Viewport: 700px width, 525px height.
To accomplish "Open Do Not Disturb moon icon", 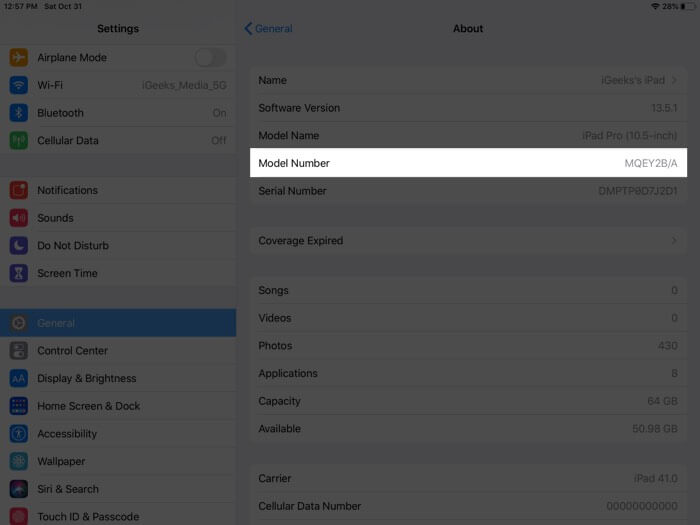I will pos(19,246).
